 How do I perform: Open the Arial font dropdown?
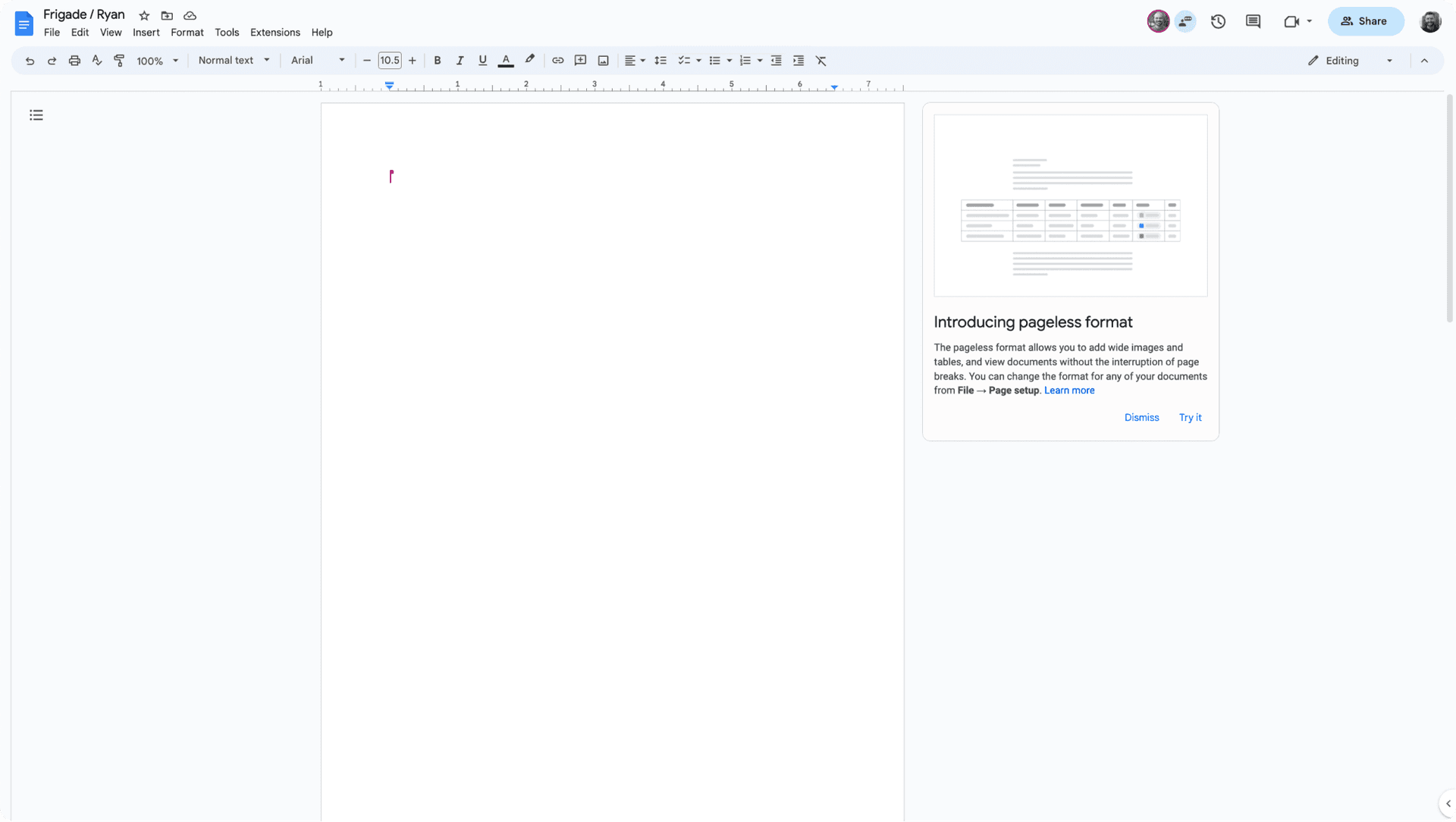[318, 61]
